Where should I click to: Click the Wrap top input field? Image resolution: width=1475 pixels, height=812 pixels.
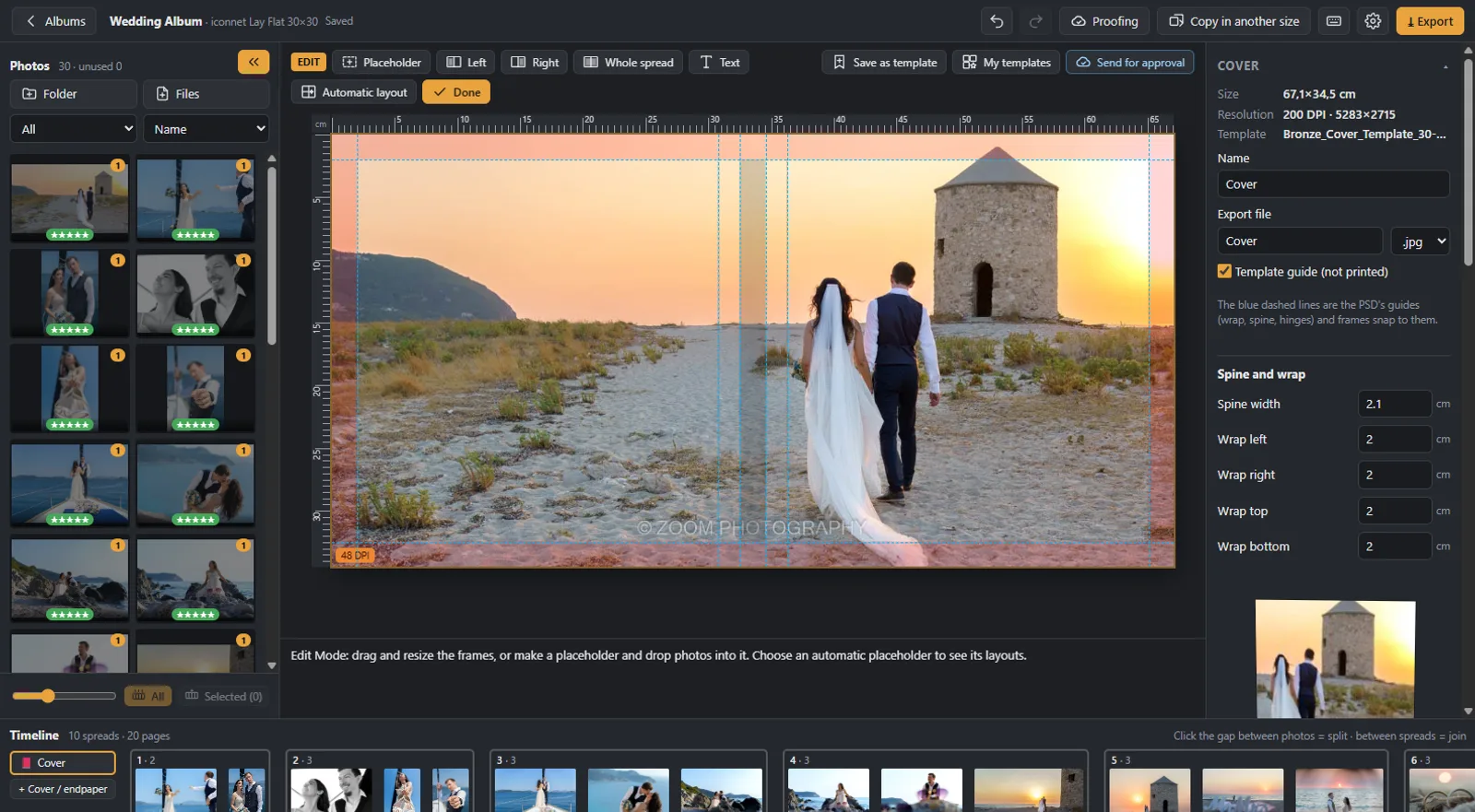click(1394, 511)
